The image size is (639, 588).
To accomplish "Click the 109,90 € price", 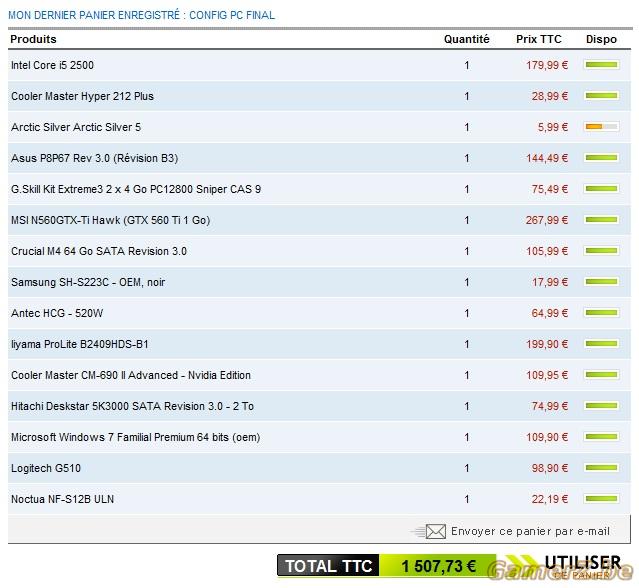I will 547,437.
